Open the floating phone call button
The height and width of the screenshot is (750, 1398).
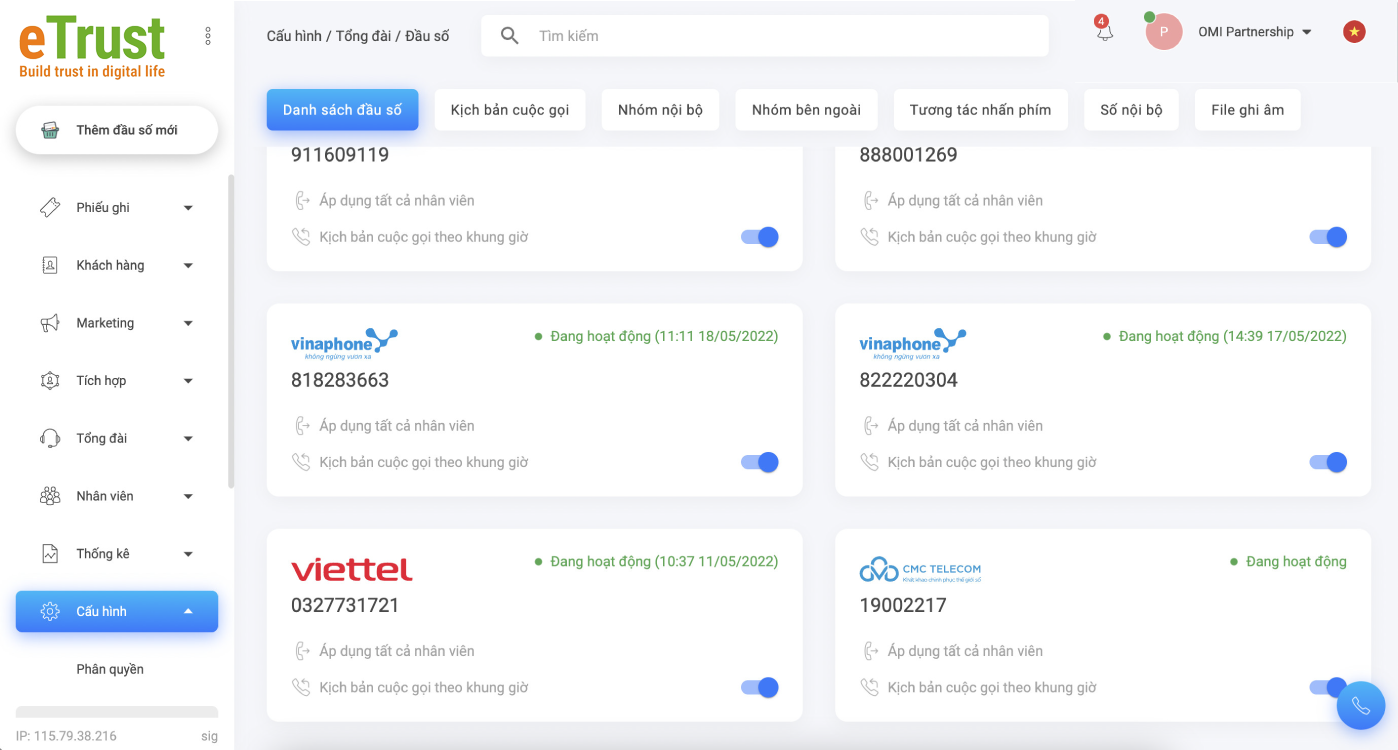point(1360,705)
